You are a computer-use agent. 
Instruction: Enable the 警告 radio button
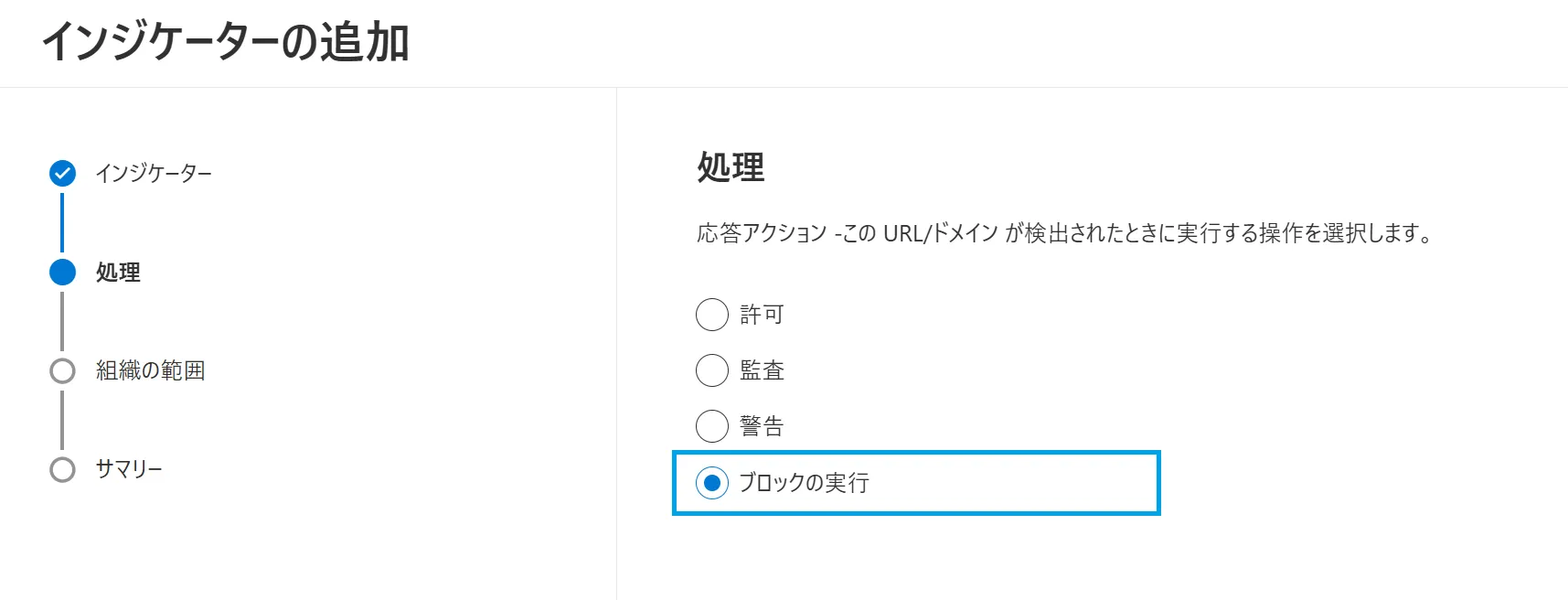pyautogui.click(x=712, y=426)
